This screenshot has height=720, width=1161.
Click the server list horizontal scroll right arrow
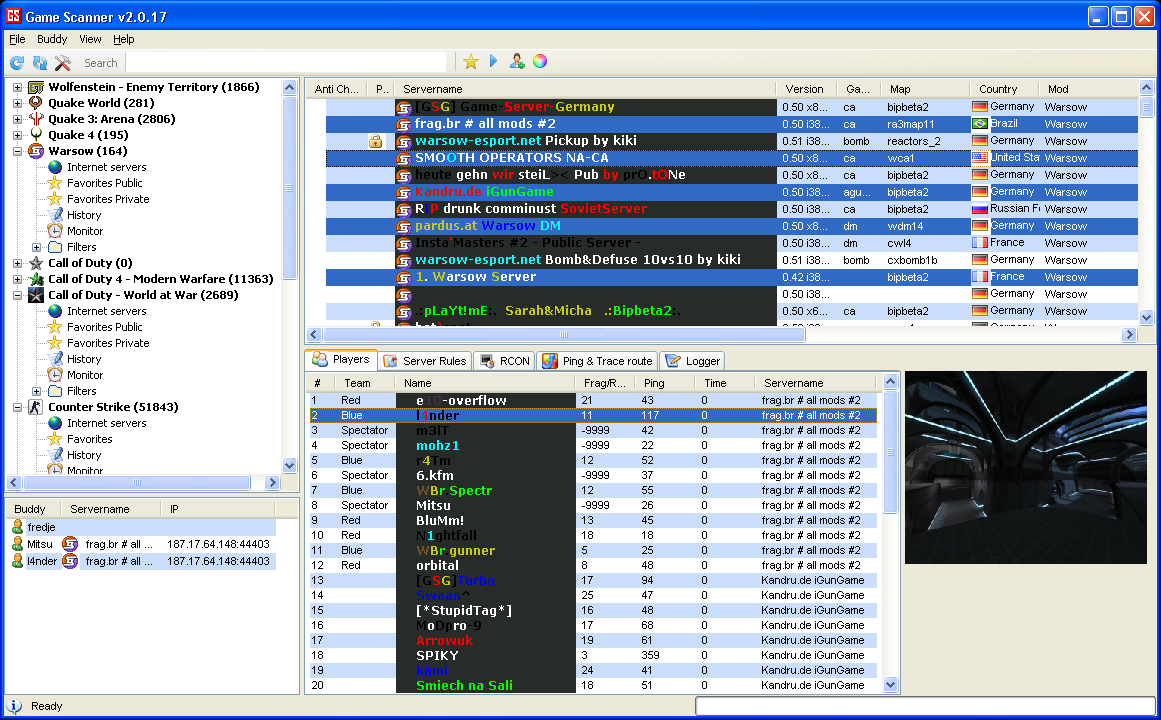click(1129, 335)
